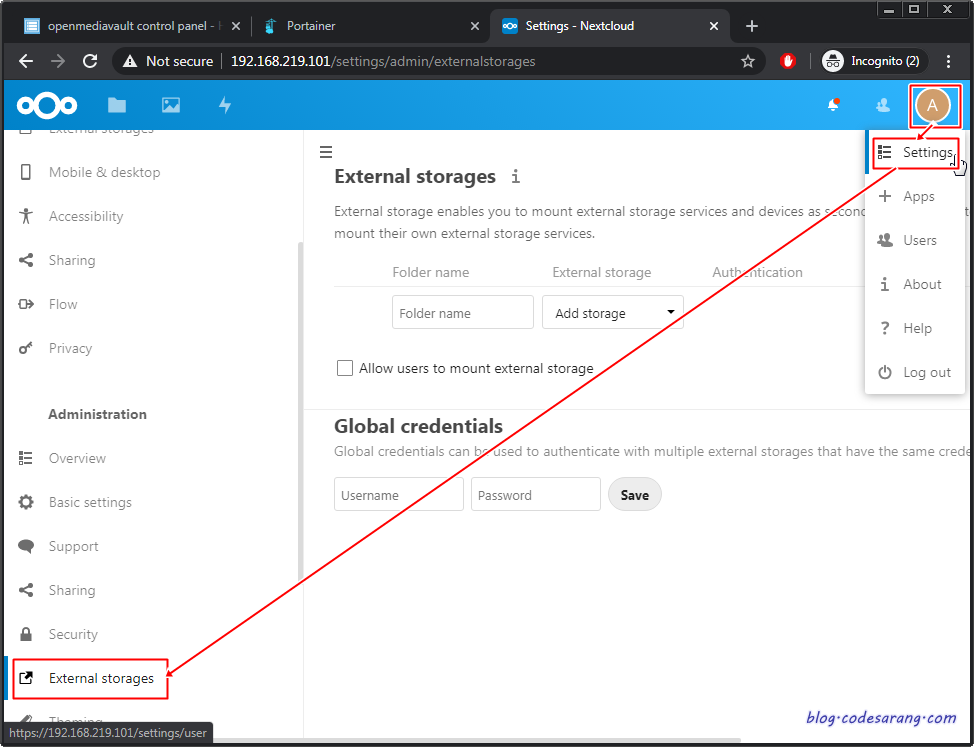Click the browser back arrow
Viewport: 974px width, 747px height.
(25, 61)
